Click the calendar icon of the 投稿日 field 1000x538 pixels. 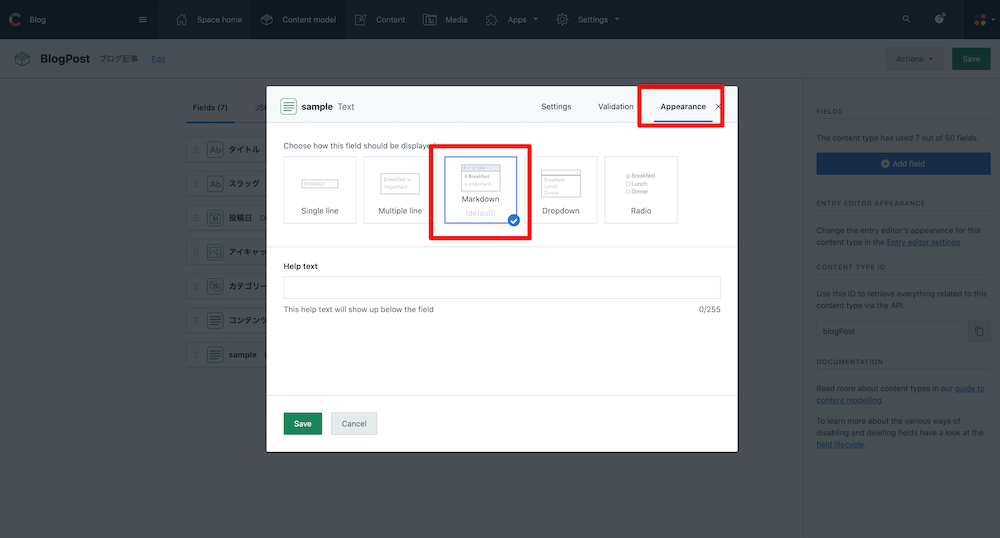coord(216,218)
